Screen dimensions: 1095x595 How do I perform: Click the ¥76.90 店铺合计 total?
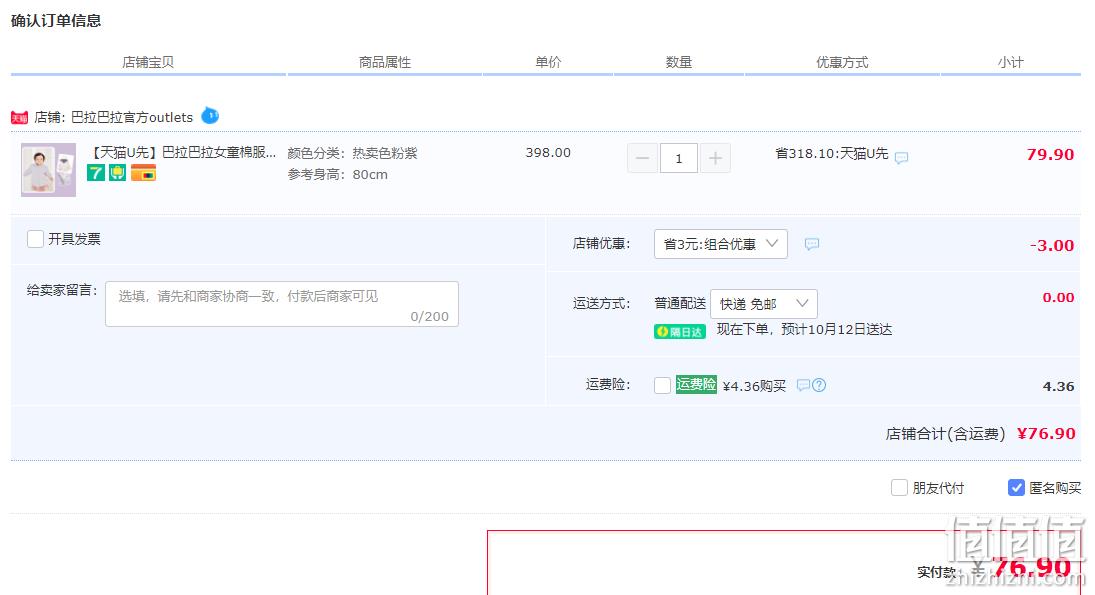[1046, 433]
